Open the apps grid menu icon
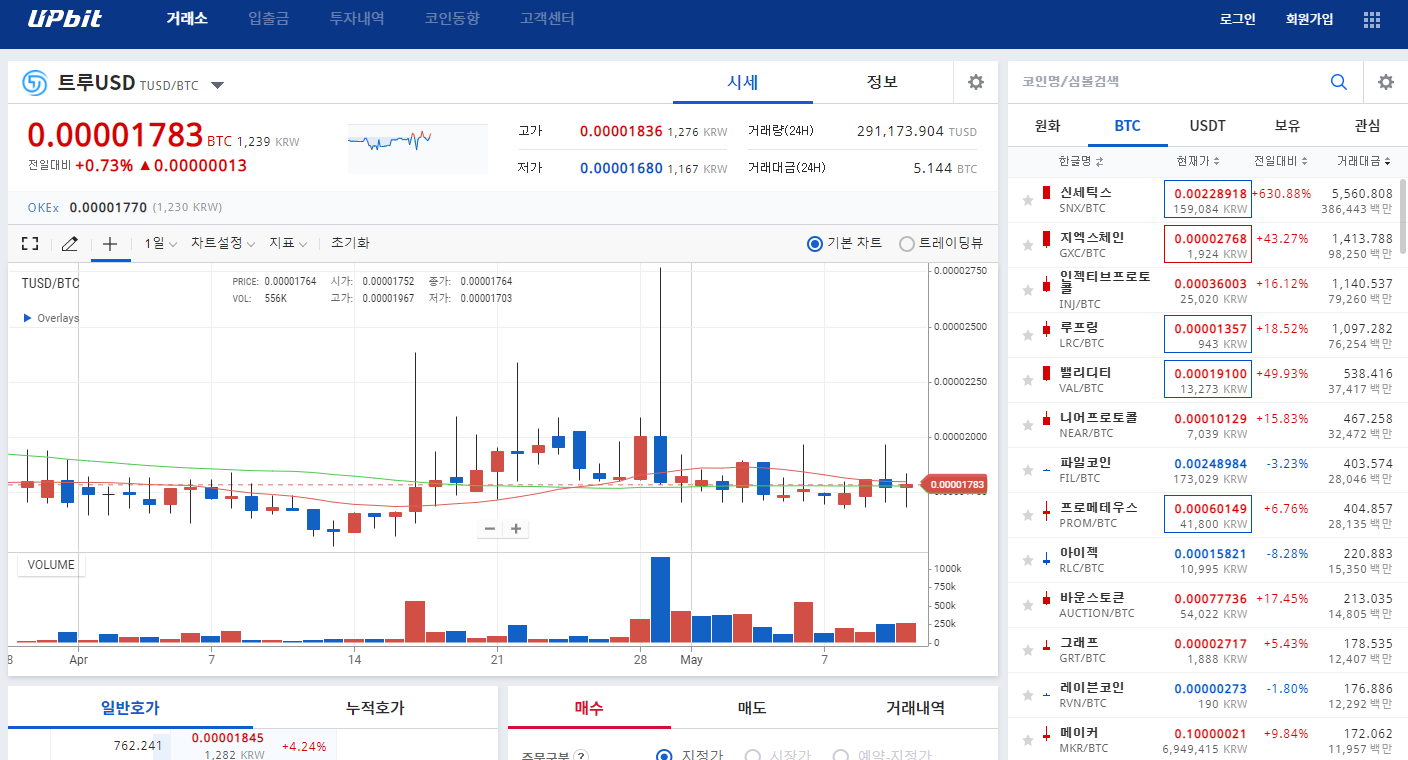 pyautogui.click(x=1372, y=19)
